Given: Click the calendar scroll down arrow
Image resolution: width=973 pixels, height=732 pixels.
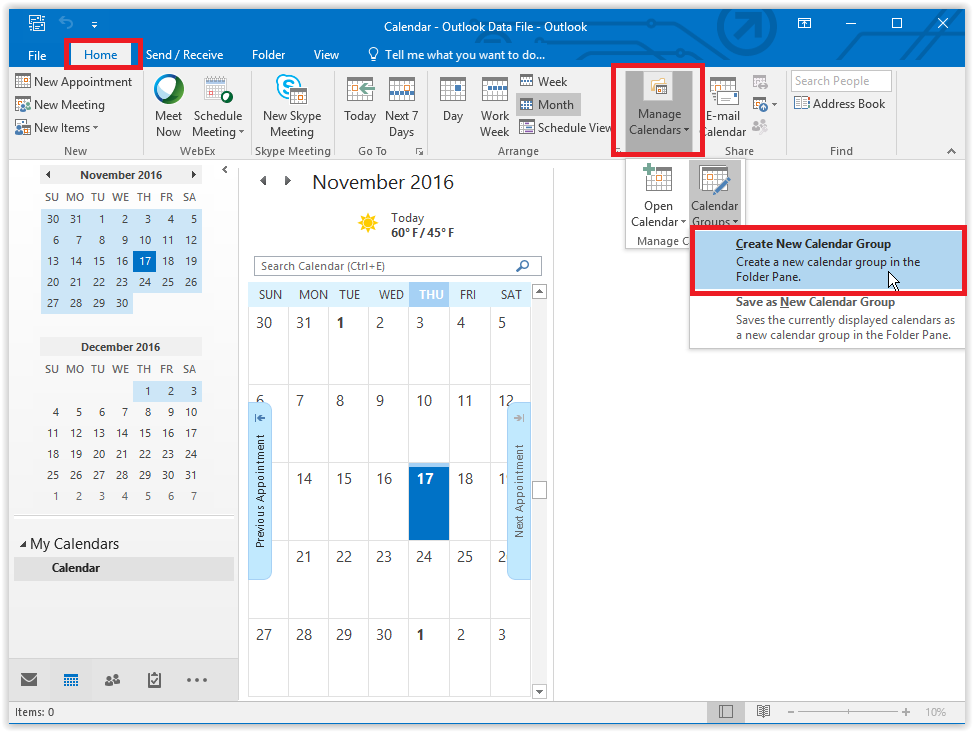Looking at the screenshot, I should click(x=540, y=691).
